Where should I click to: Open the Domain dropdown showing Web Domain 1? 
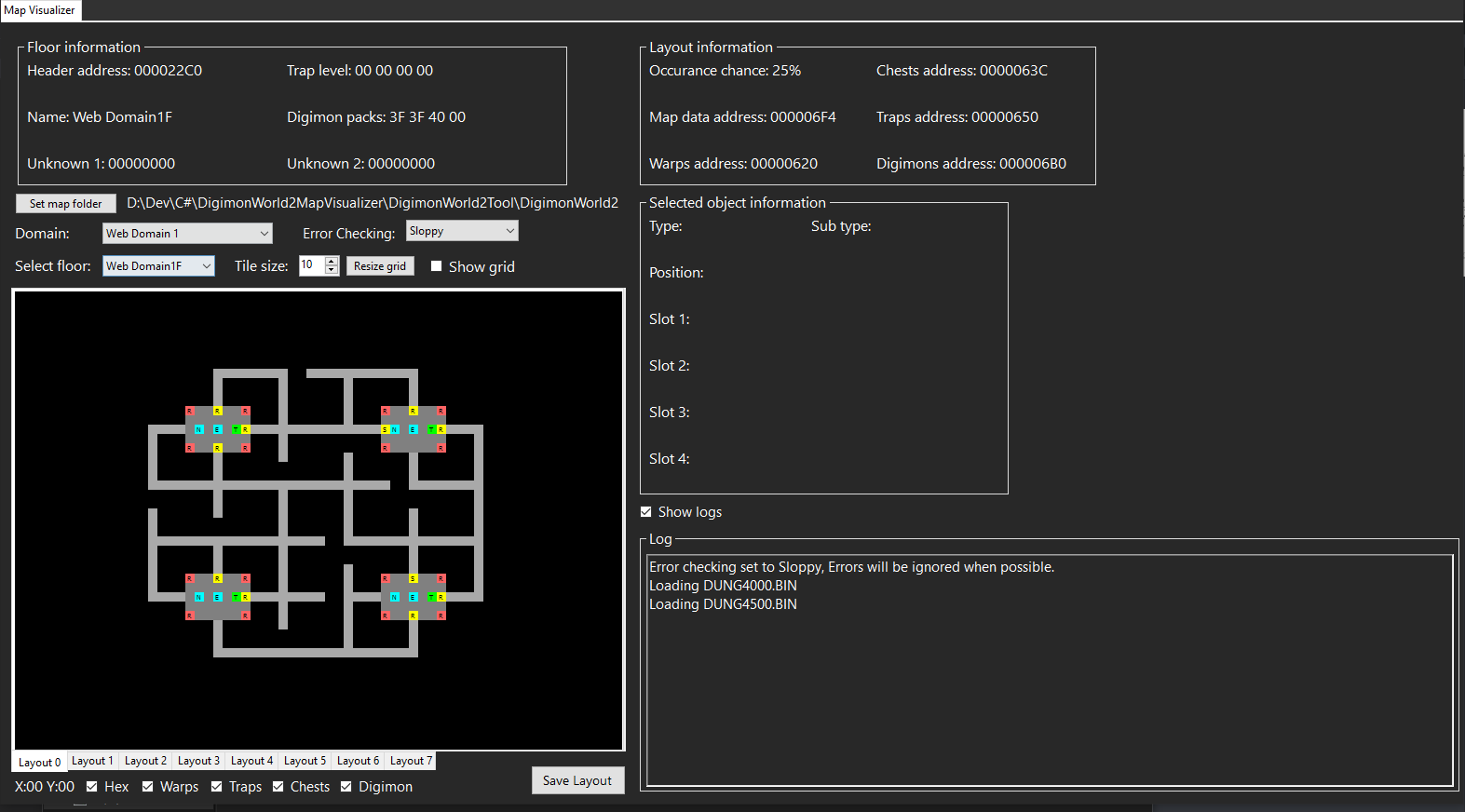187,233
